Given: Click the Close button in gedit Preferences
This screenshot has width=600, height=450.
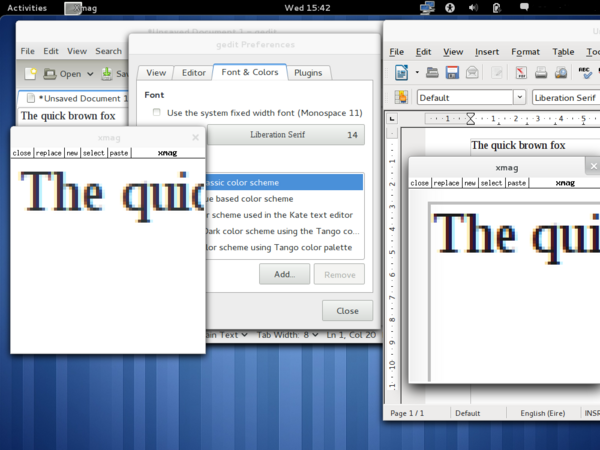Looking at the screenshot, I should (347, 310).
